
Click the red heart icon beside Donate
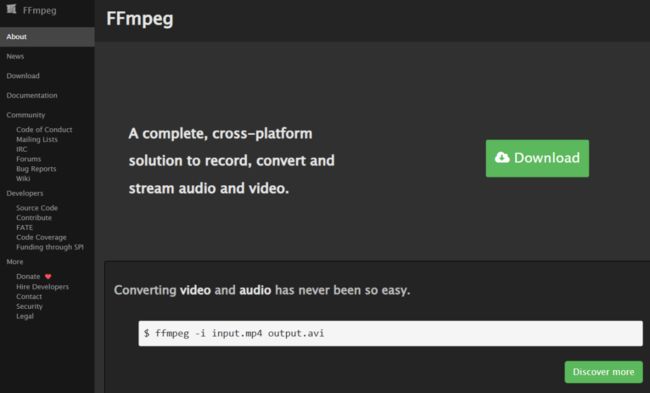48,277
